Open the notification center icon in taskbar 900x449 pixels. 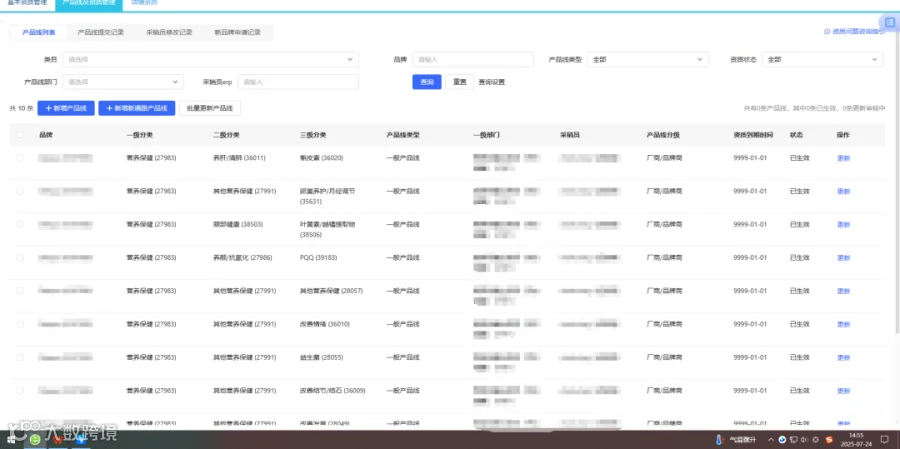point(885,440)
